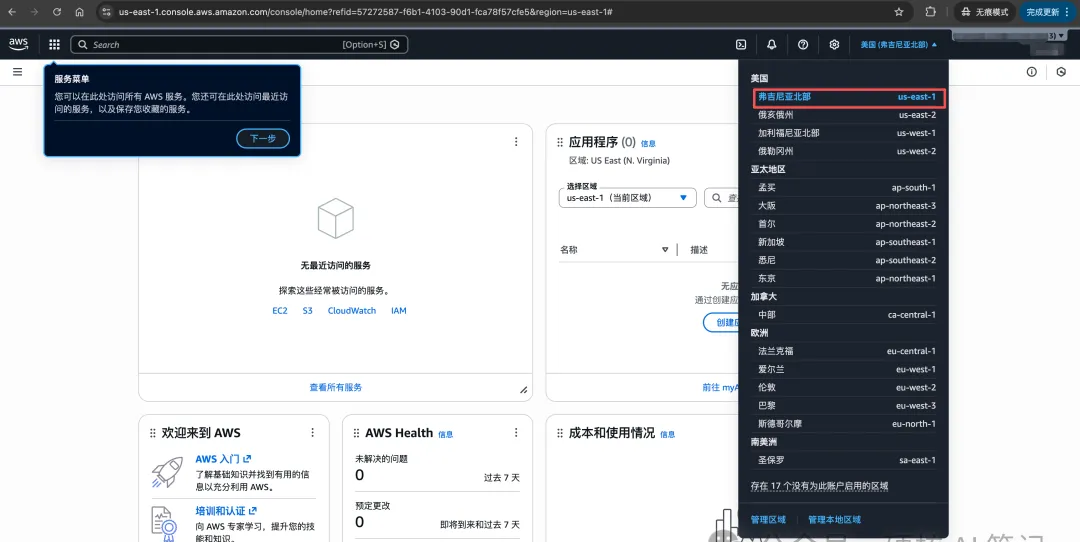
Task: Select region 东京 ap-northeast-1
Action: (x=847, y=278)
